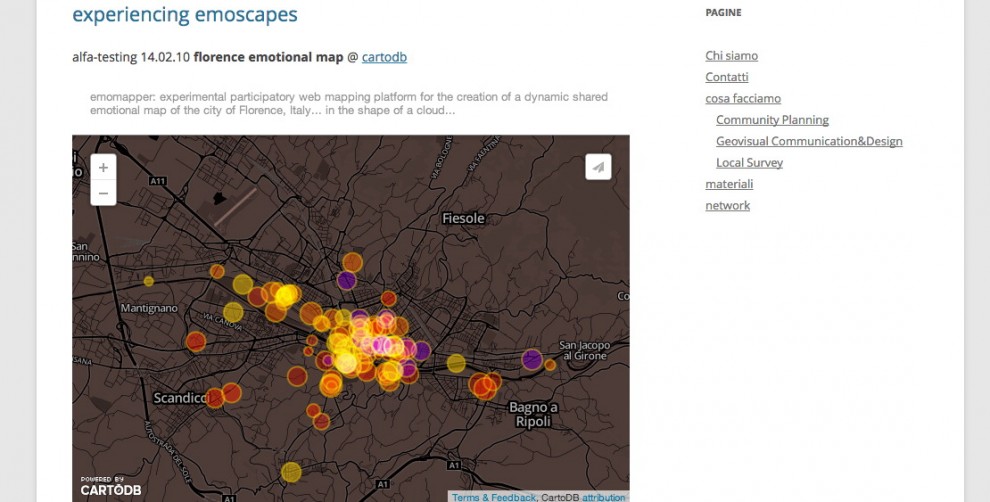Open Geovisual Communication&Design subpage
Image resolution: width=990 pixels, height=502 pixels.
point(809,141)
